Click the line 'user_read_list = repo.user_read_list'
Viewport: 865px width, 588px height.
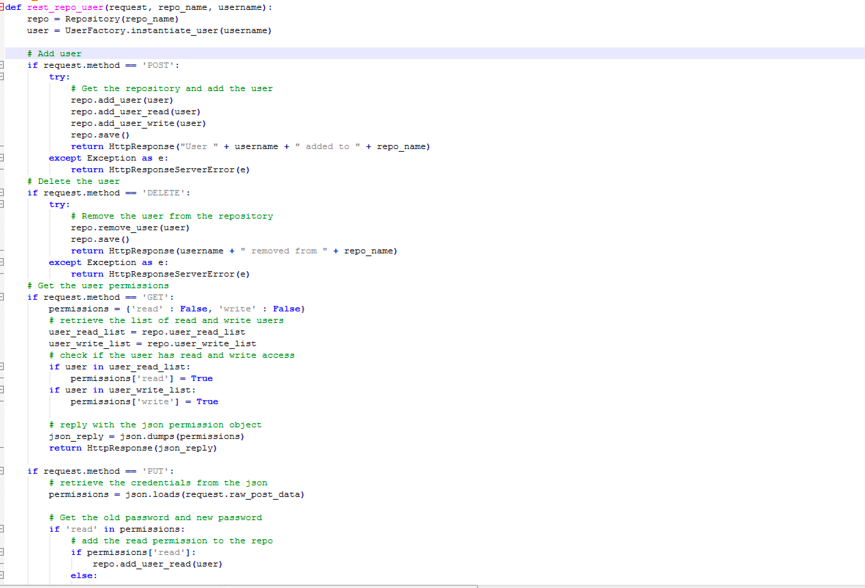(x=147, y=332)
